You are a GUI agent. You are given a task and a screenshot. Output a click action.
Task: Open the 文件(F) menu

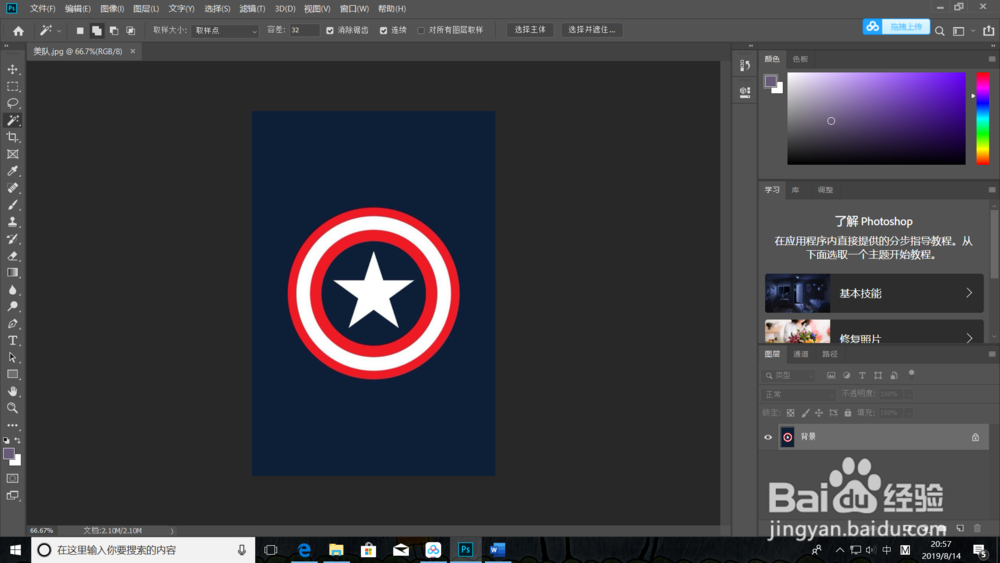click(42, 9)
